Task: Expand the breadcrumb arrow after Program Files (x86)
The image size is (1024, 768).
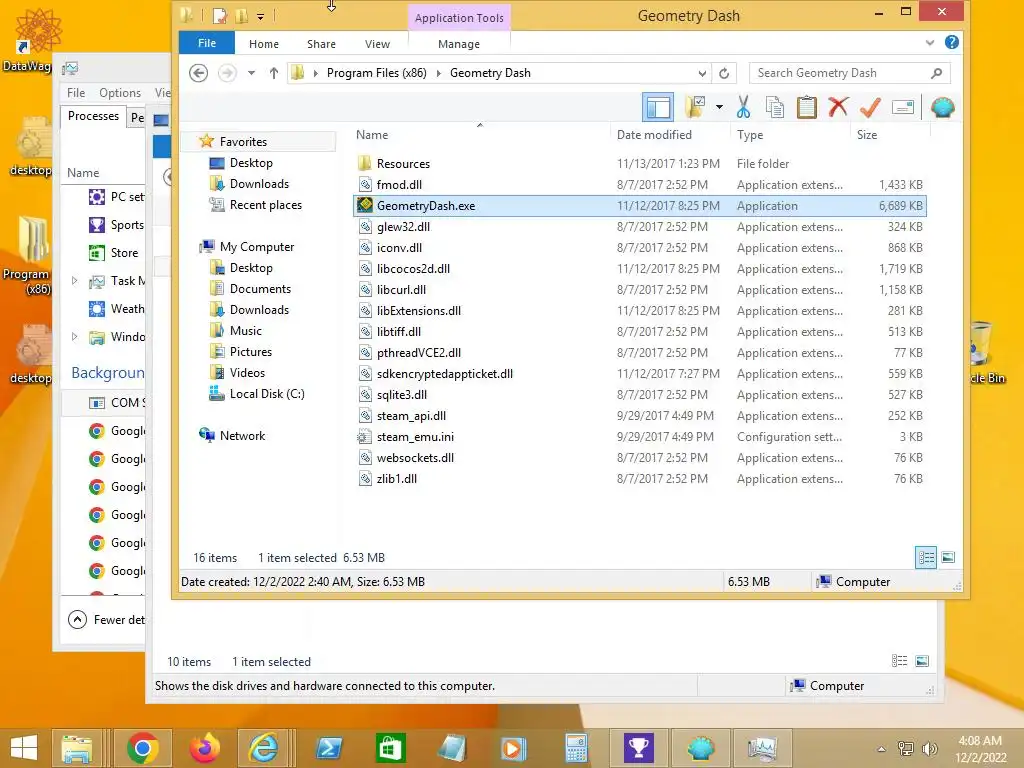Action: pos(439,73)
